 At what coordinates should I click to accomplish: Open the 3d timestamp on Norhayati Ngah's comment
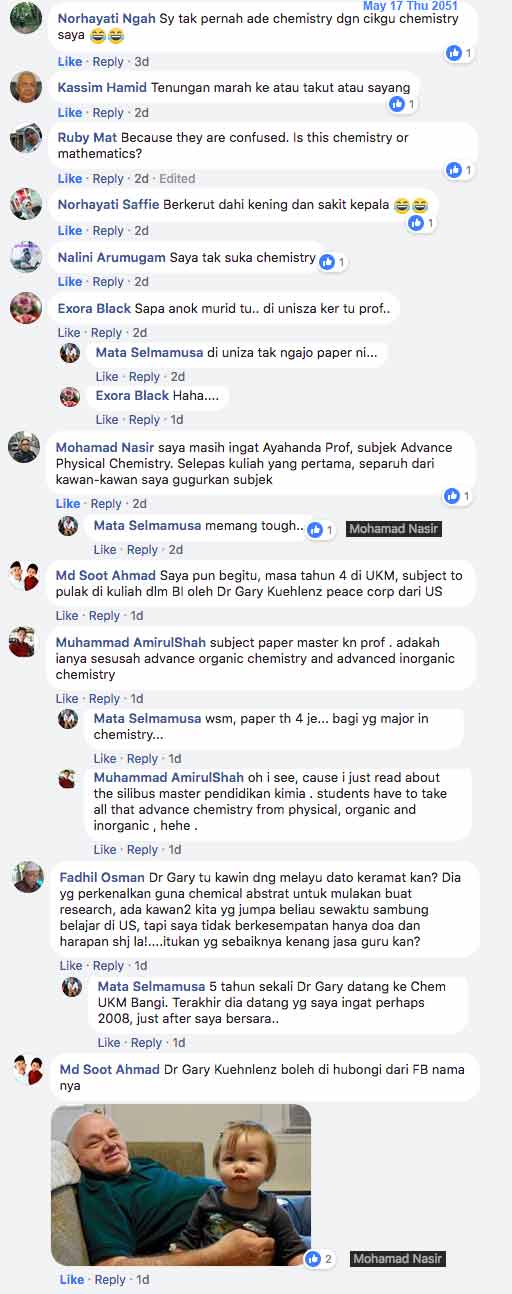(141, 62)
